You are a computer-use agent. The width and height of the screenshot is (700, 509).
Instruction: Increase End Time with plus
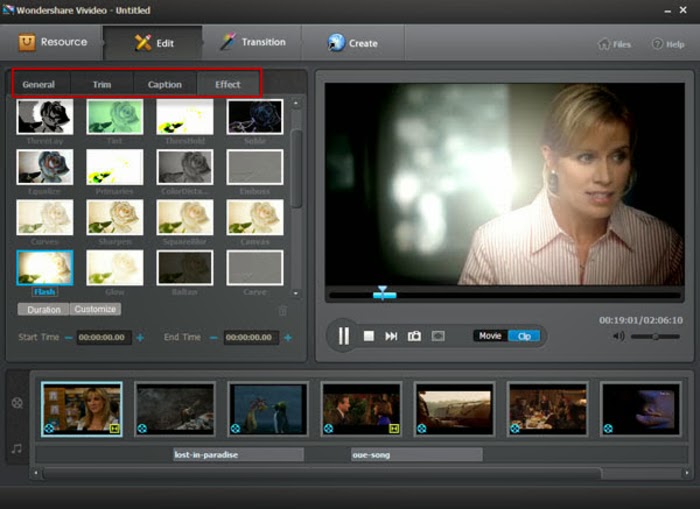[288, 338]
